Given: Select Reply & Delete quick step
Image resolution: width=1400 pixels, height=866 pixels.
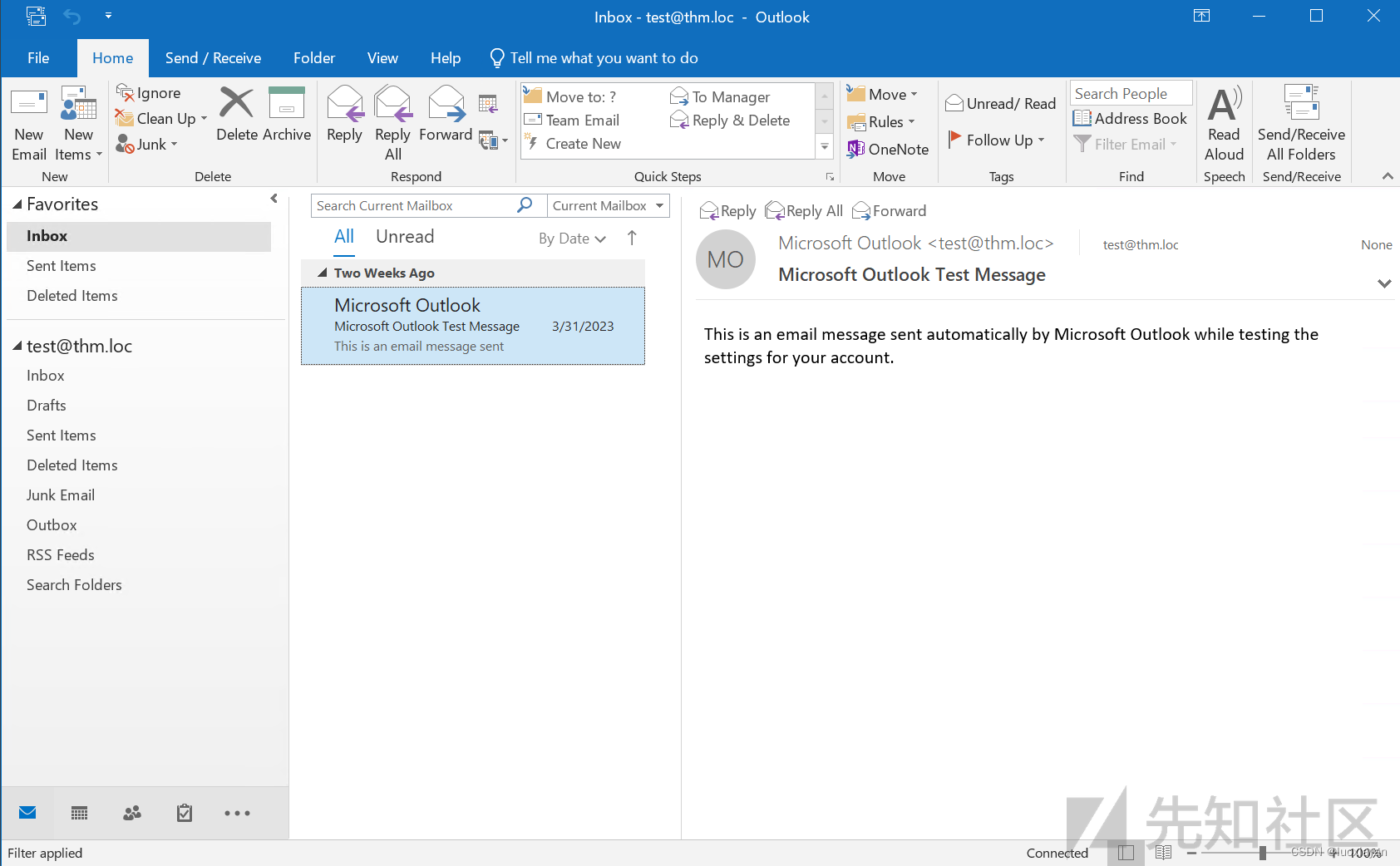Looking at the screenshot, I should [x=730, y=120].
